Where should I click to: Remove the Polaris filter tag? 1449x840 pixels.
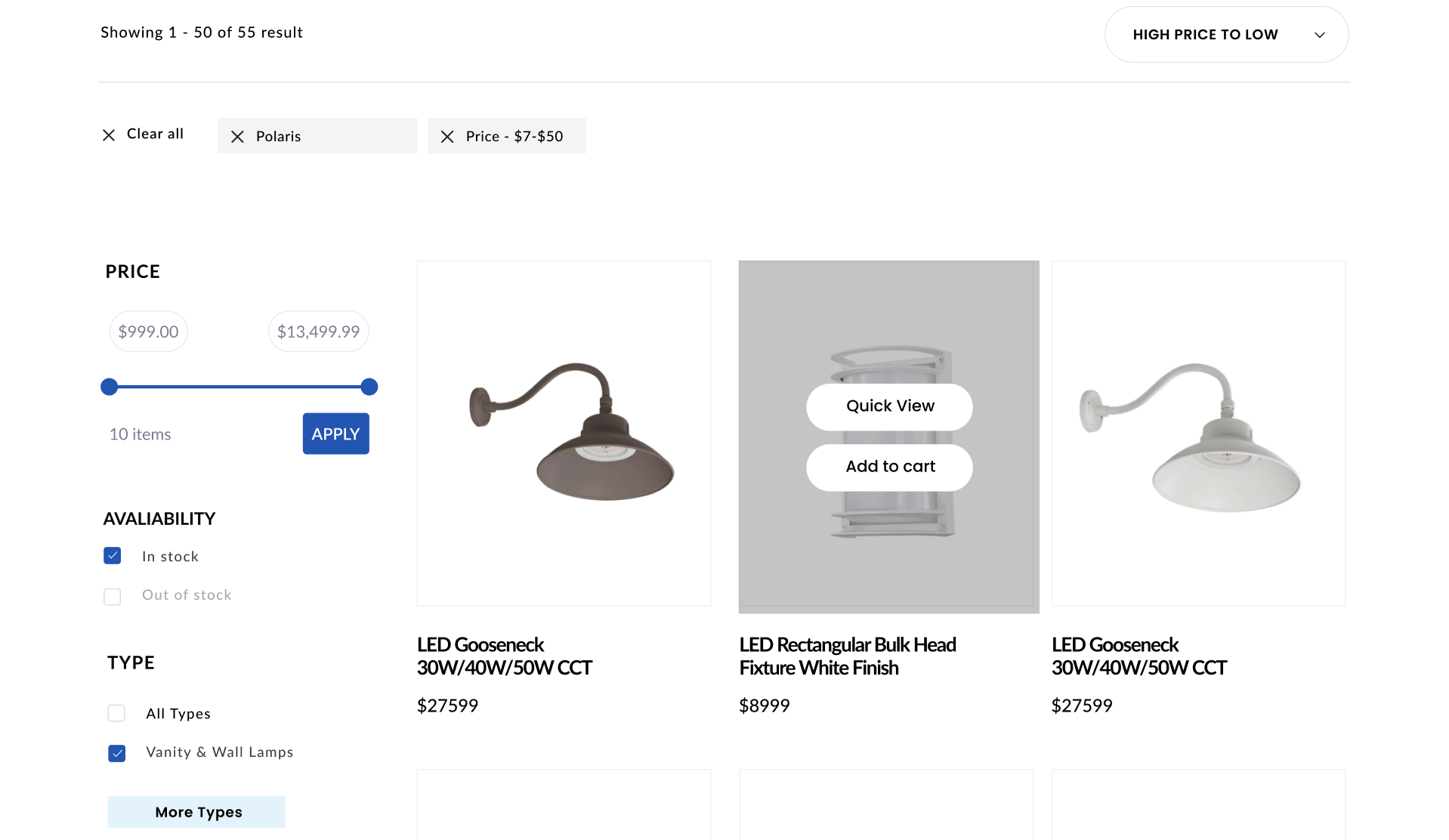coord(237,137)
